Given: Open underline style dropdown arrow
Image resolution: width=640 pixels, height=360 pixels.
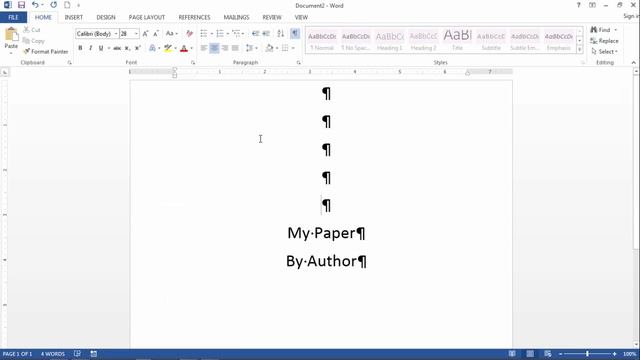Looking at the screenshot, I should pyautogui.click(x=109, y=48).
